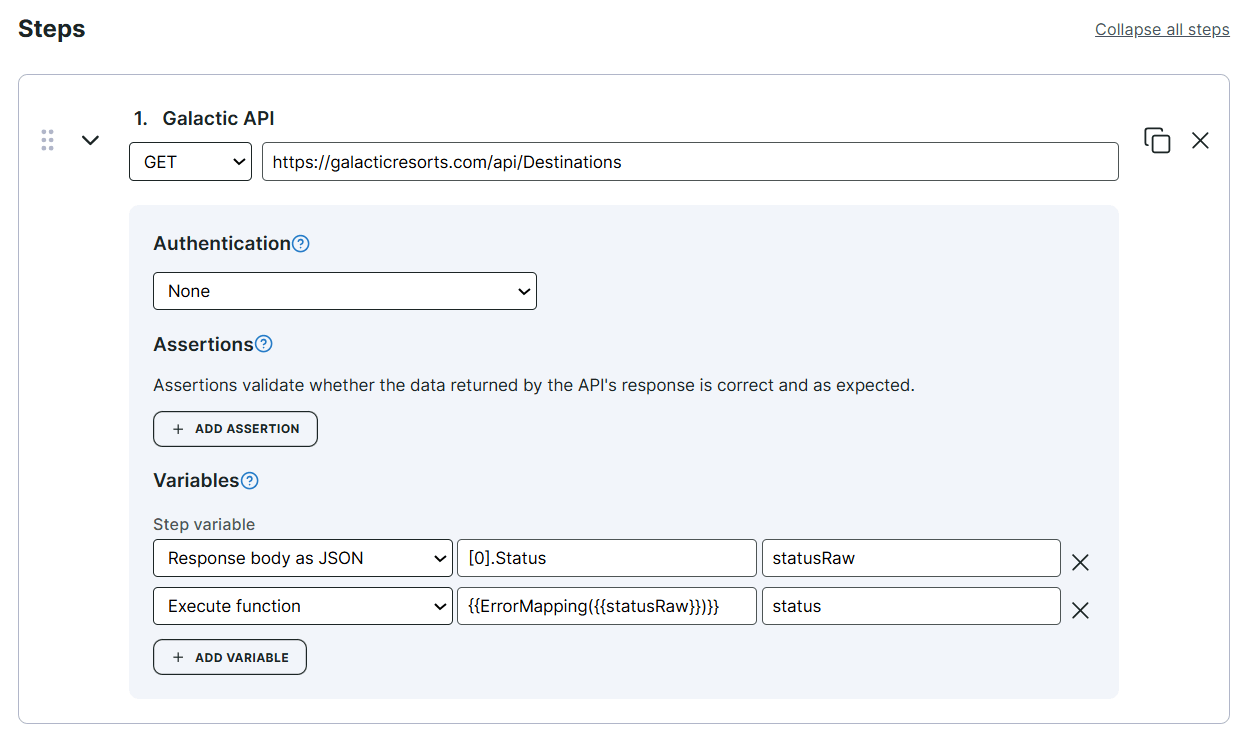The width and height of the screenshot is (1248, 737).
Task: Open the GET method dropdown
Action: pyautogui.click(x=190, y=162)
